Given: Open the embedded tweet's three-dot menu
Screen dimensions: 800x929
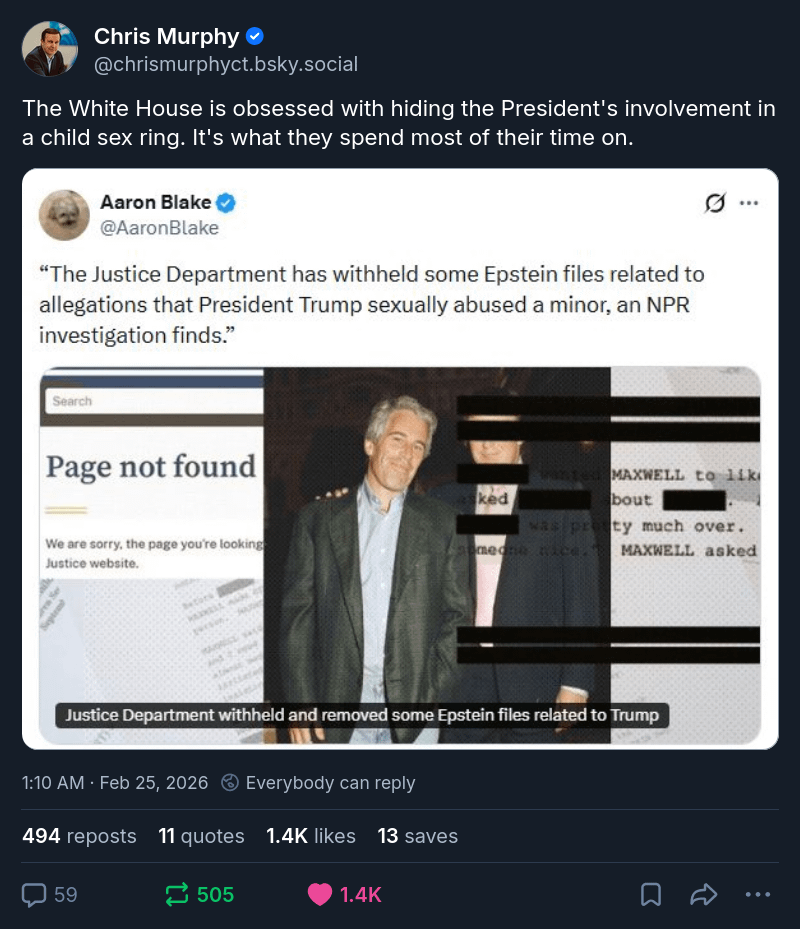Looking at the screenshot, I should 749,203.
